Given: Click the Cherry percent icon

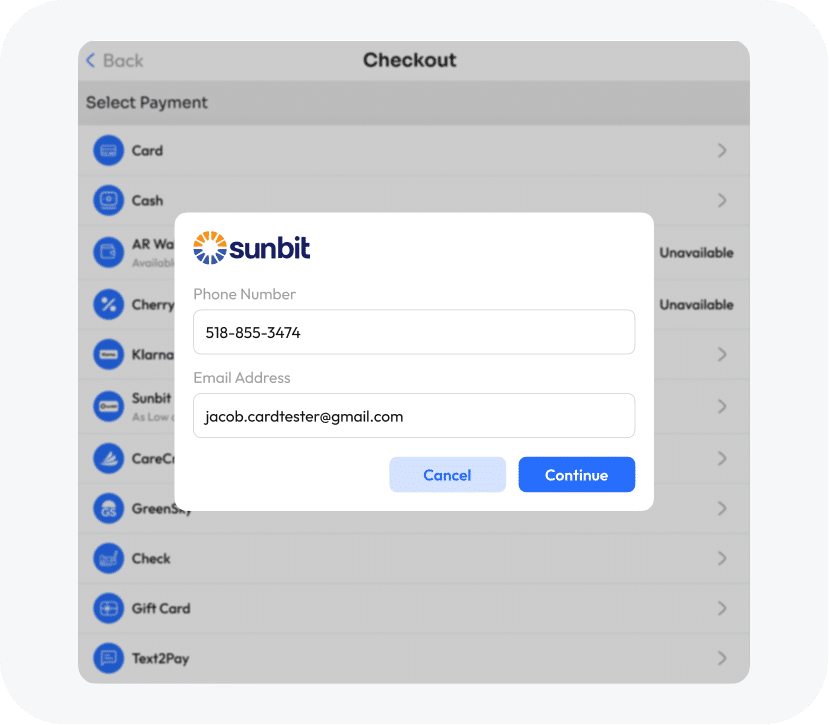Looking at the screenshot, I should click(x=107, y=304).
